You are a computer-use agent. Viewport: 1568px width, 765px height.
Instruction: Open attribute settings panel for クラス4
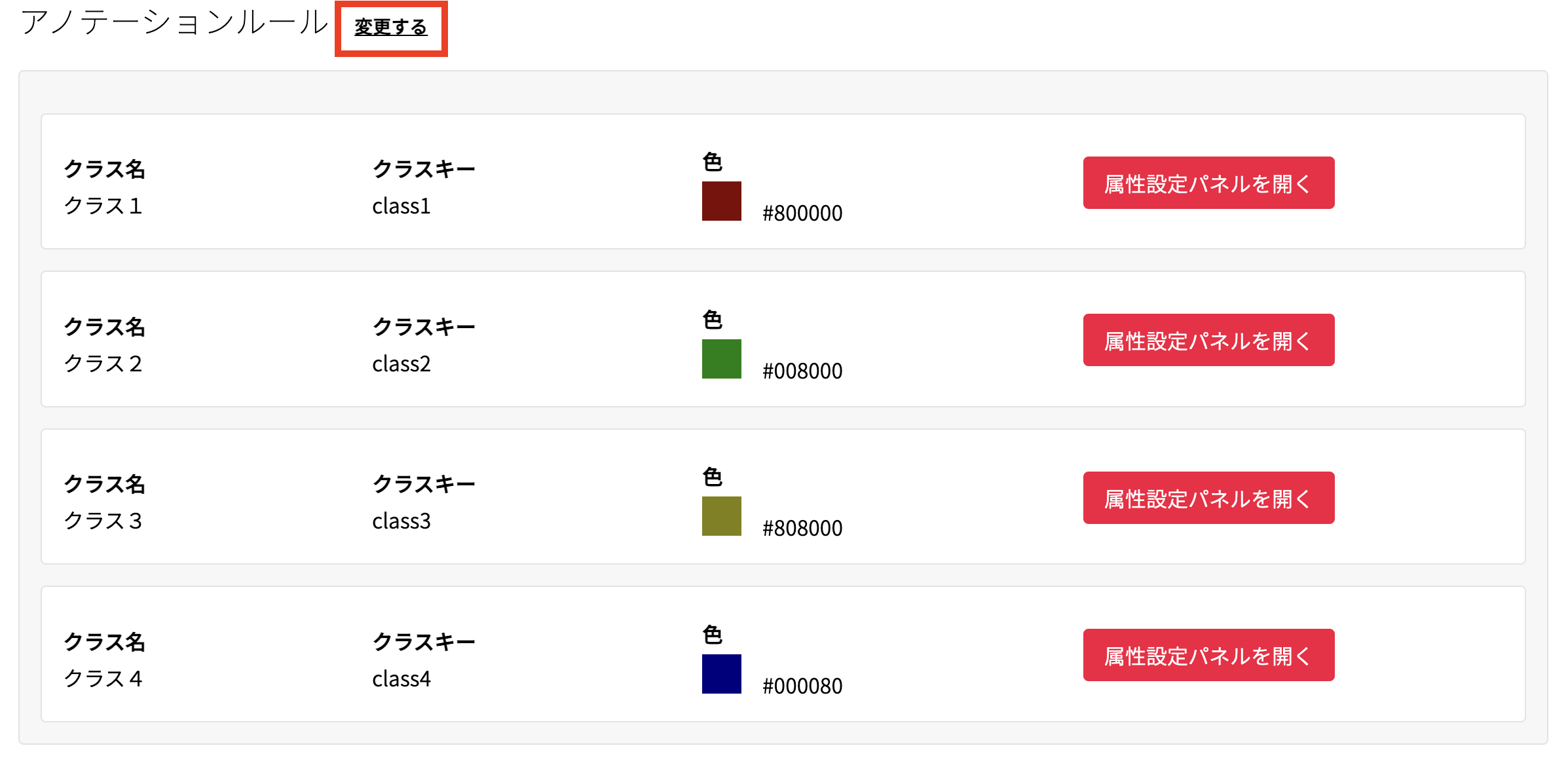tap(1208, 655)
